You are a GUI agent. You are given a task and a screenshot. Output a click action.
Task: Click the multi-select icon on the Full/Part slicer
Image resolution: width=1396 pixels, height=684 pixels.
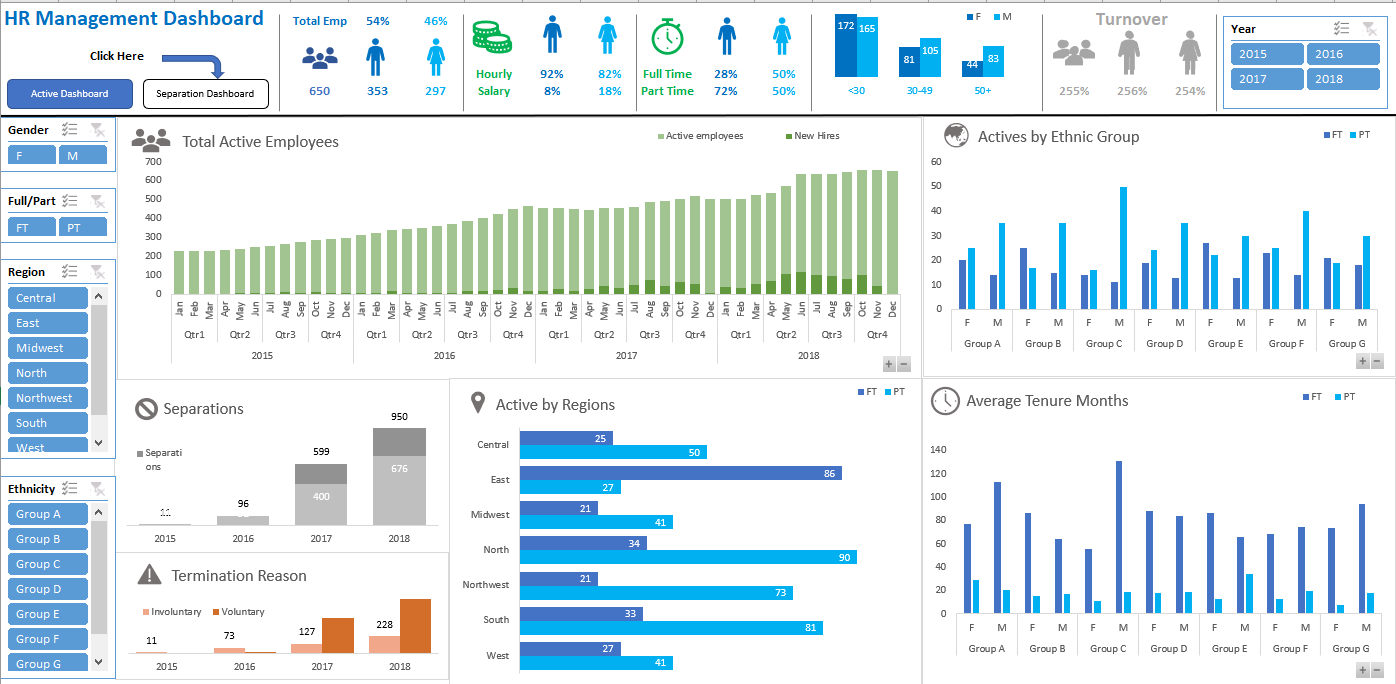click(68, 200)
